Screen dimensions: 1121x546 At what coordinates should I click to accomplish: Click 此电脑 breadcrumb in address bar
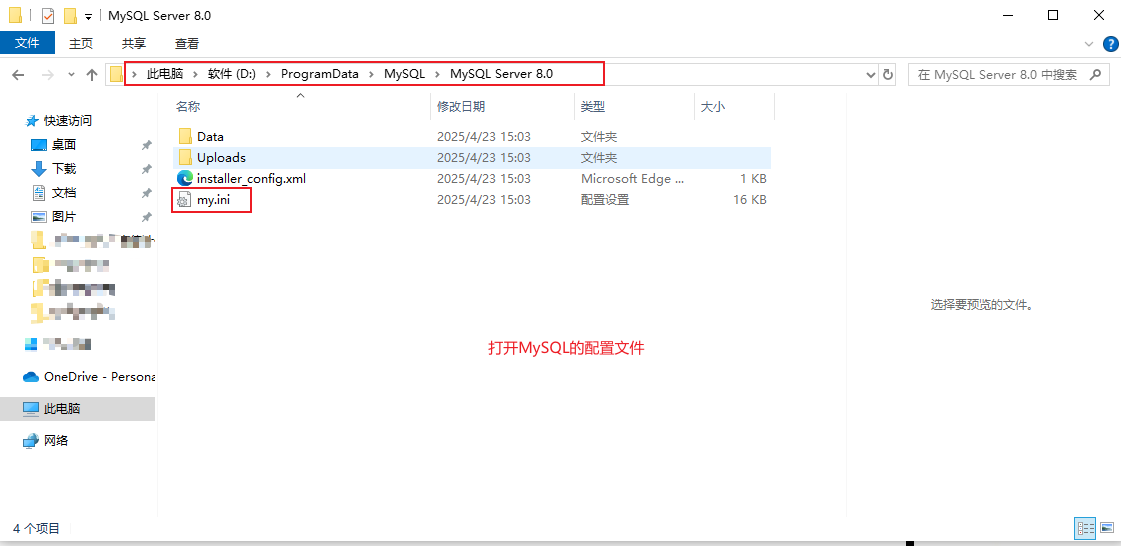click(x=165, y=74)
